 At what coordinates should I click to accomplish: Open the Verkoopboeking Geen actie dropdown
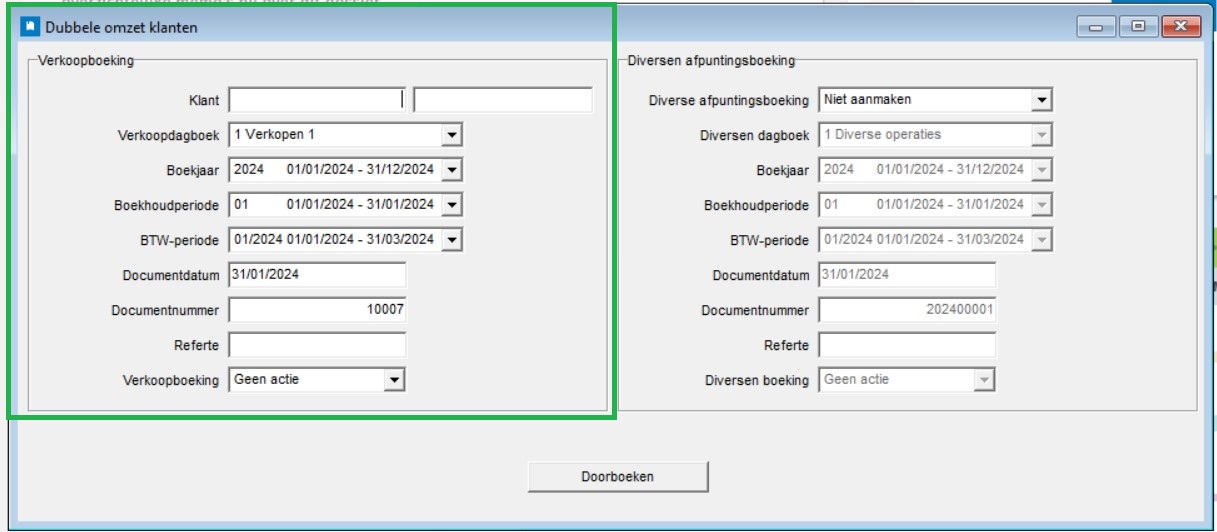point(395,380)
